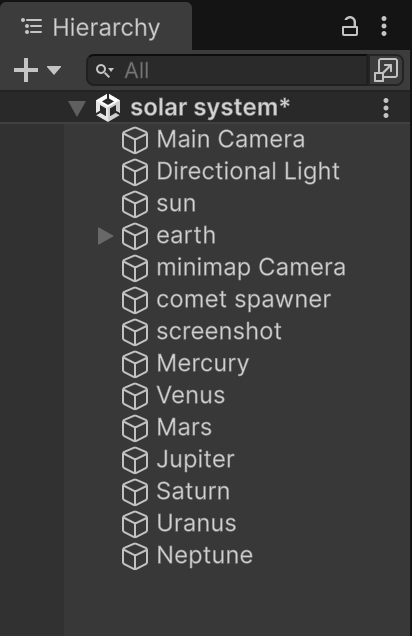
Task: Click the plus icon to create object
Action: 26,70
